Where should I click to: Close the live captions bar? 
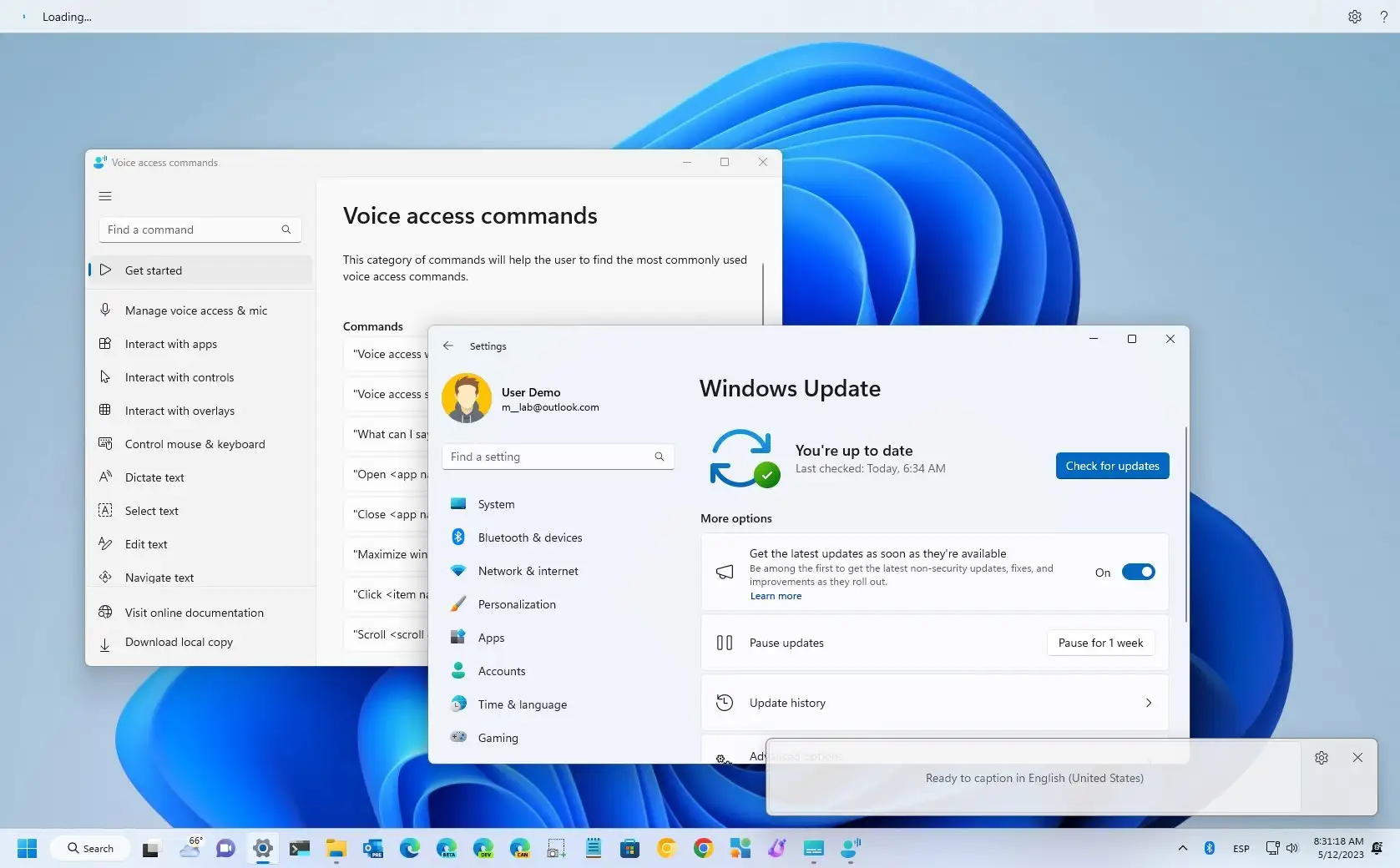(1357, 758)
